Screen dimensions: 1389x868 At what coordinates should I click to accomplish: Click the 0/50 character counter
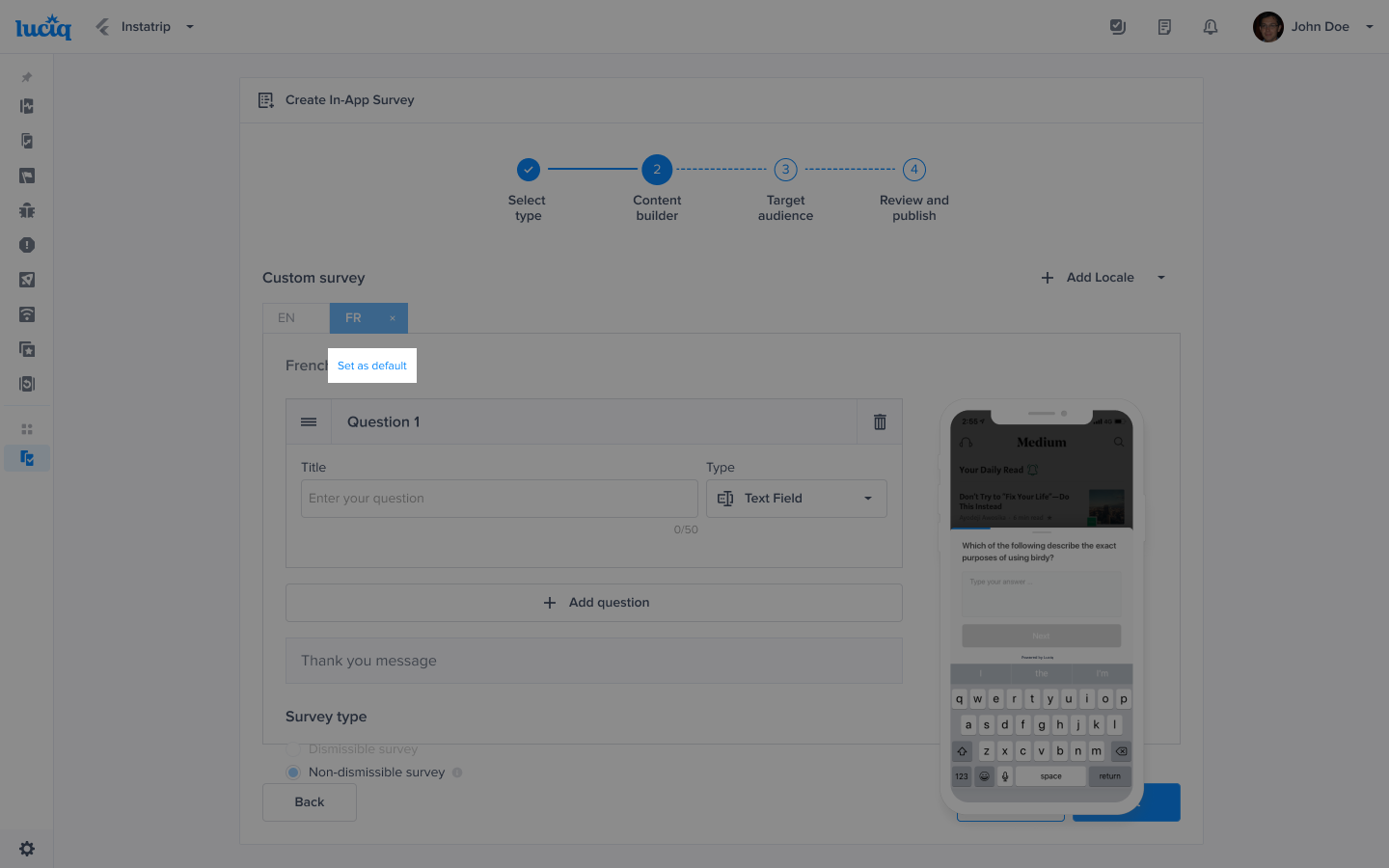click(x=686, y=530)
